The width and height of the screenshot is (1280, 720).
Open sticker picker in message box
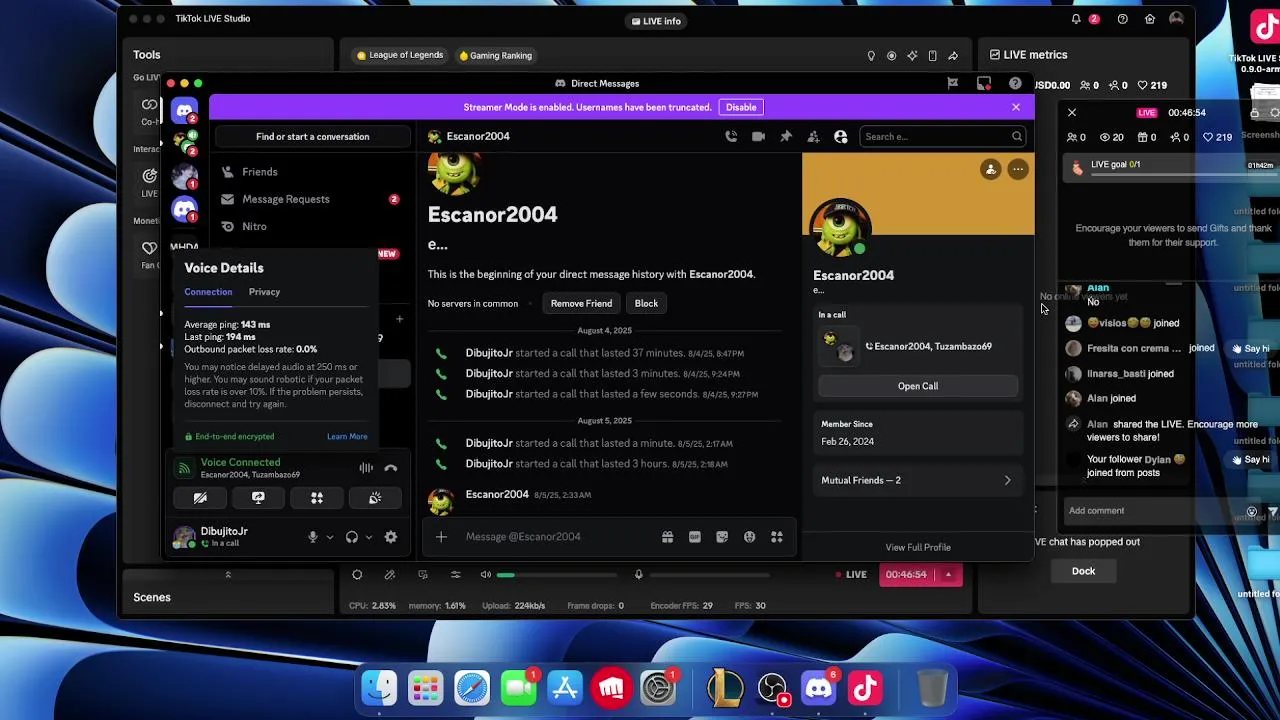(x=722, y=537)
